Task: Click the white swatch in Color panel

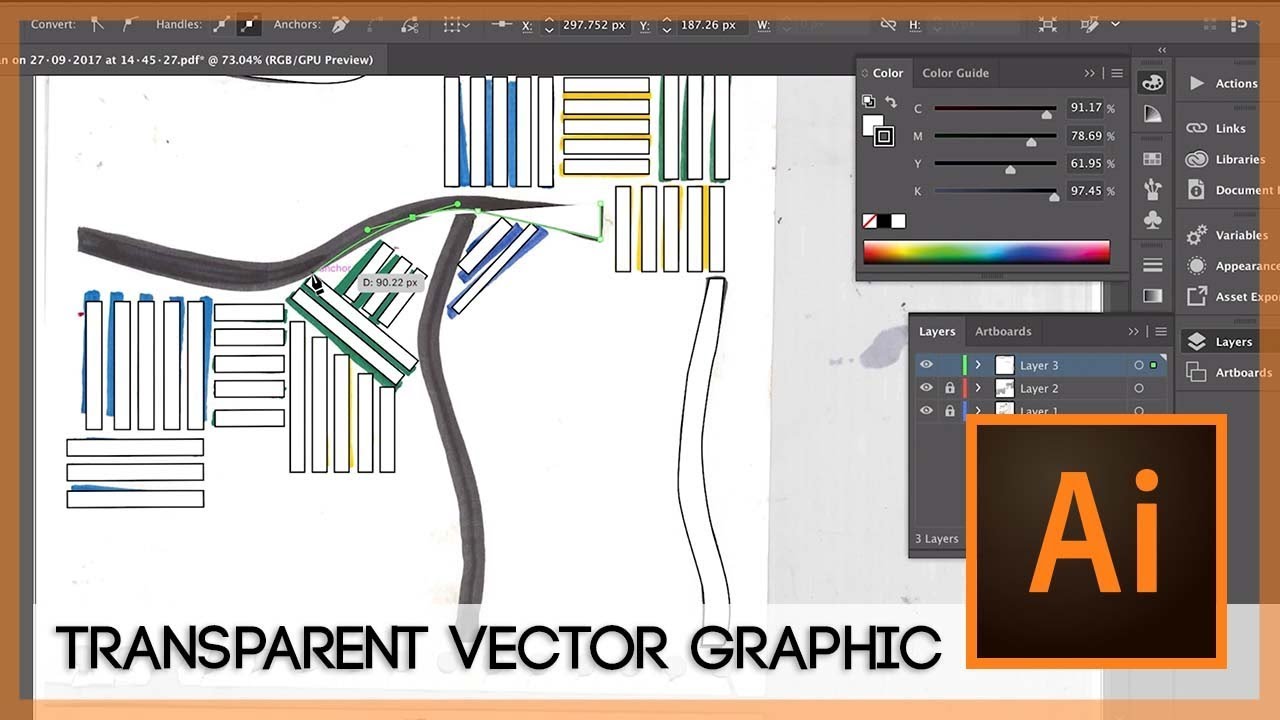Action: coord(898,221)
